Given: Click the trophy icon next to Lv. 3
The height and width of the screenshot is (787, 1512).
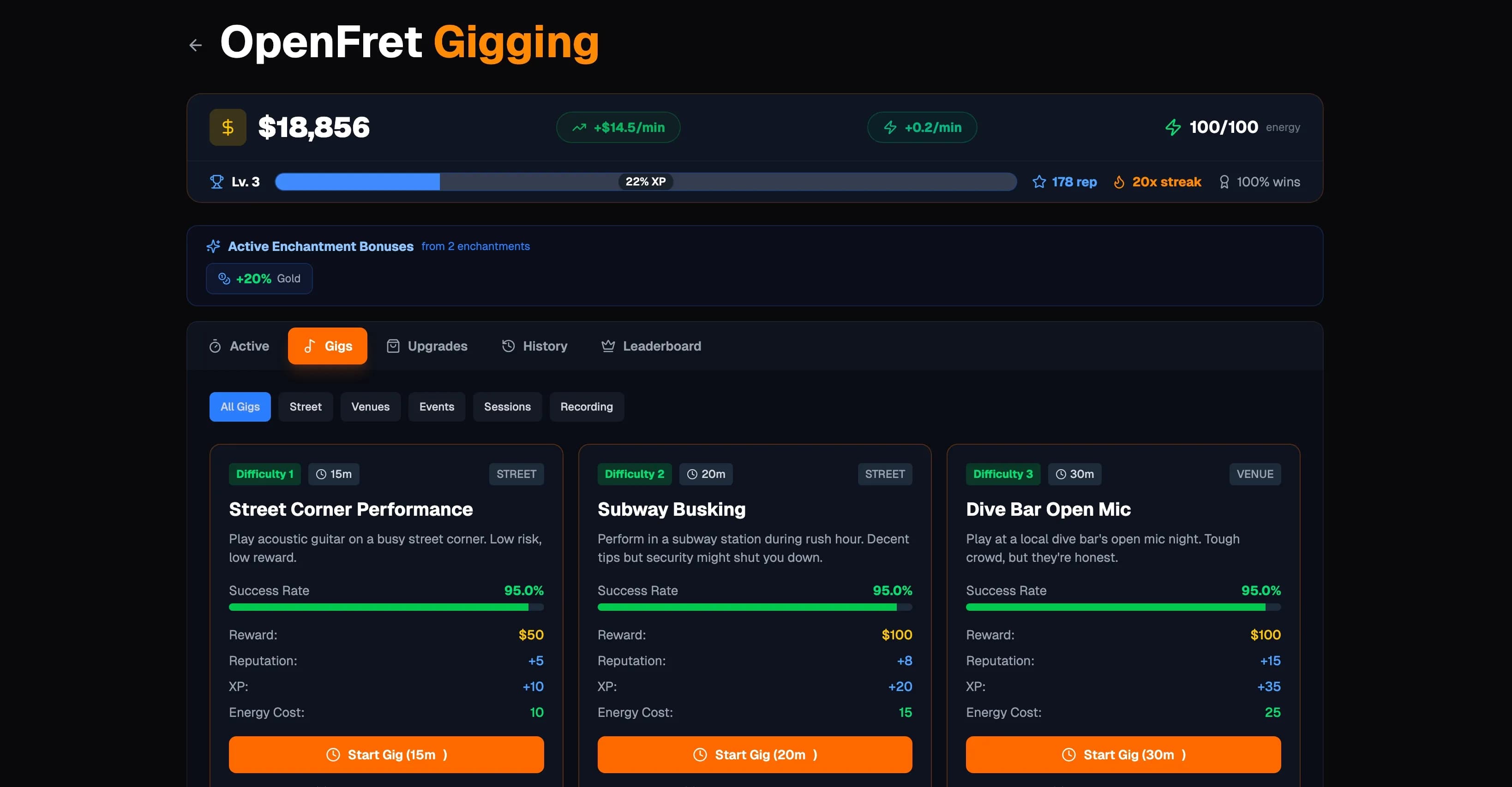Looking at the screenshot, I should 216,182.
